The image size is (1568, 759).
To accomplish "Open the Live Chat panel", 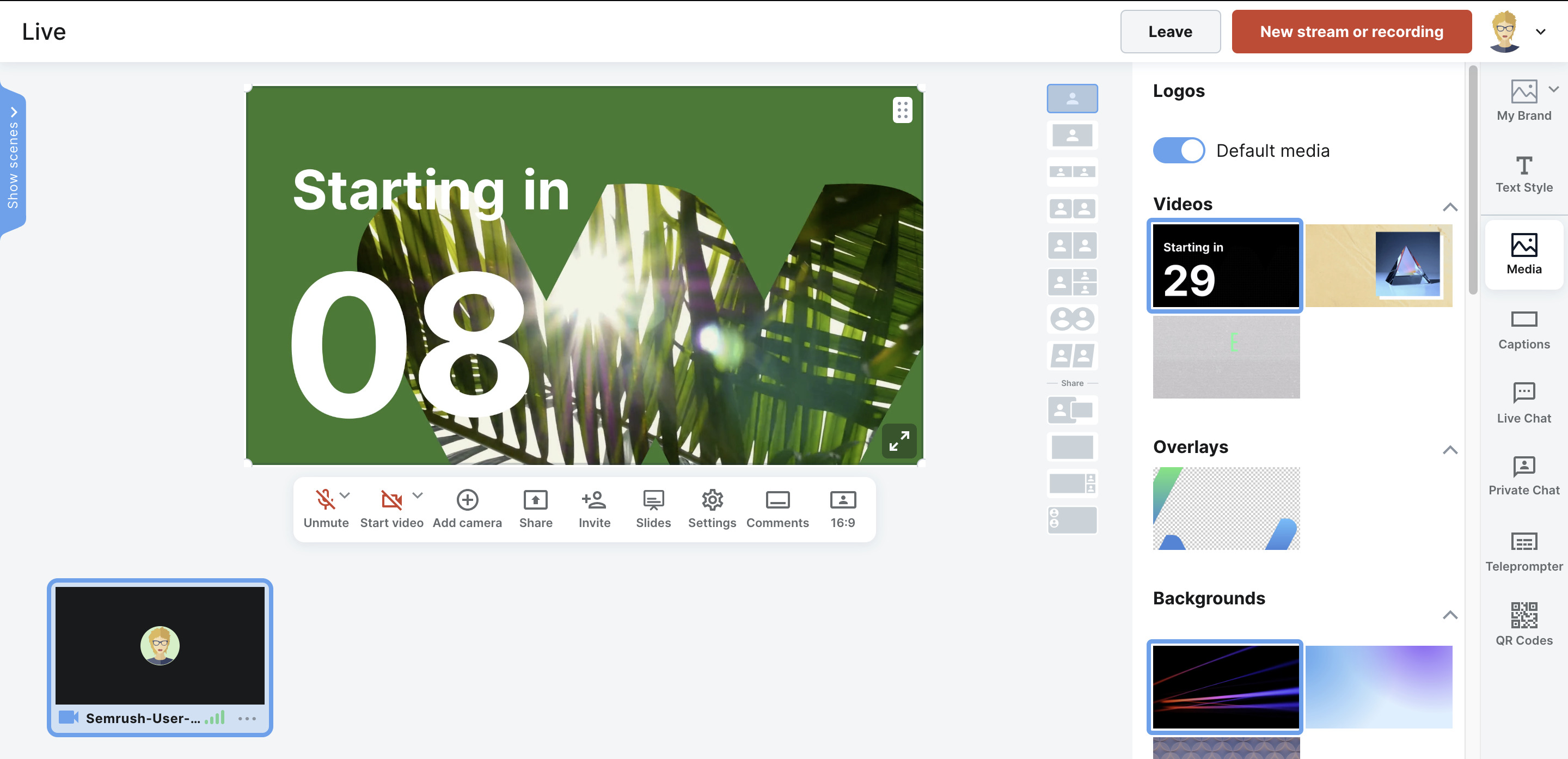I will pos(1523,402).
